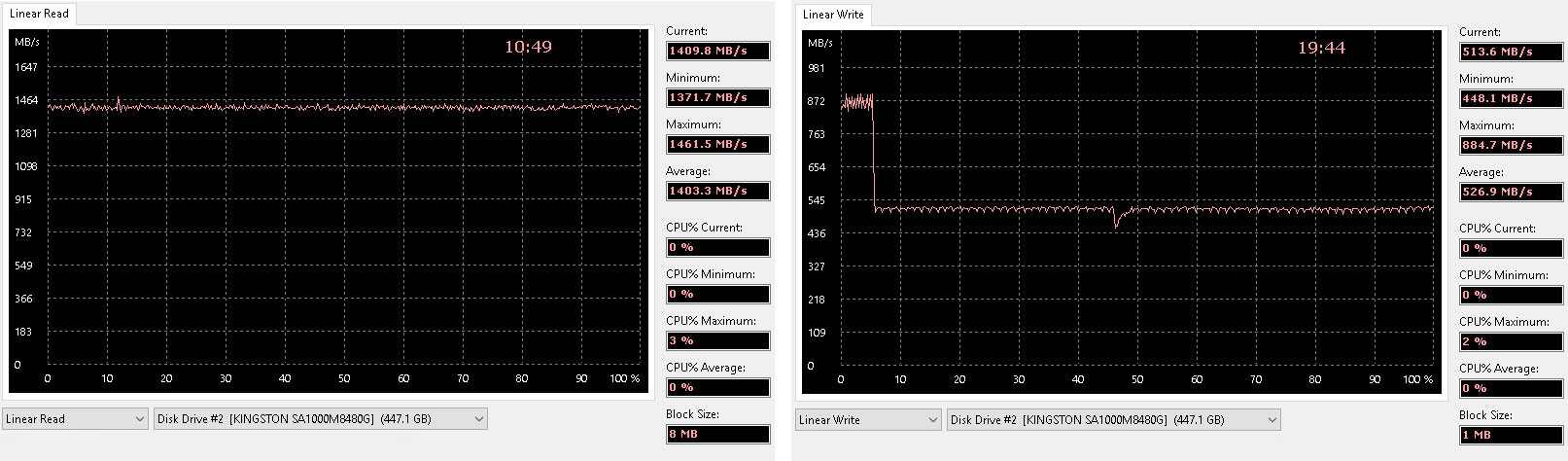Click Average 526.9 MB/s write value
Screen dimensions: 1568x461
click(x=1511, y=192)
